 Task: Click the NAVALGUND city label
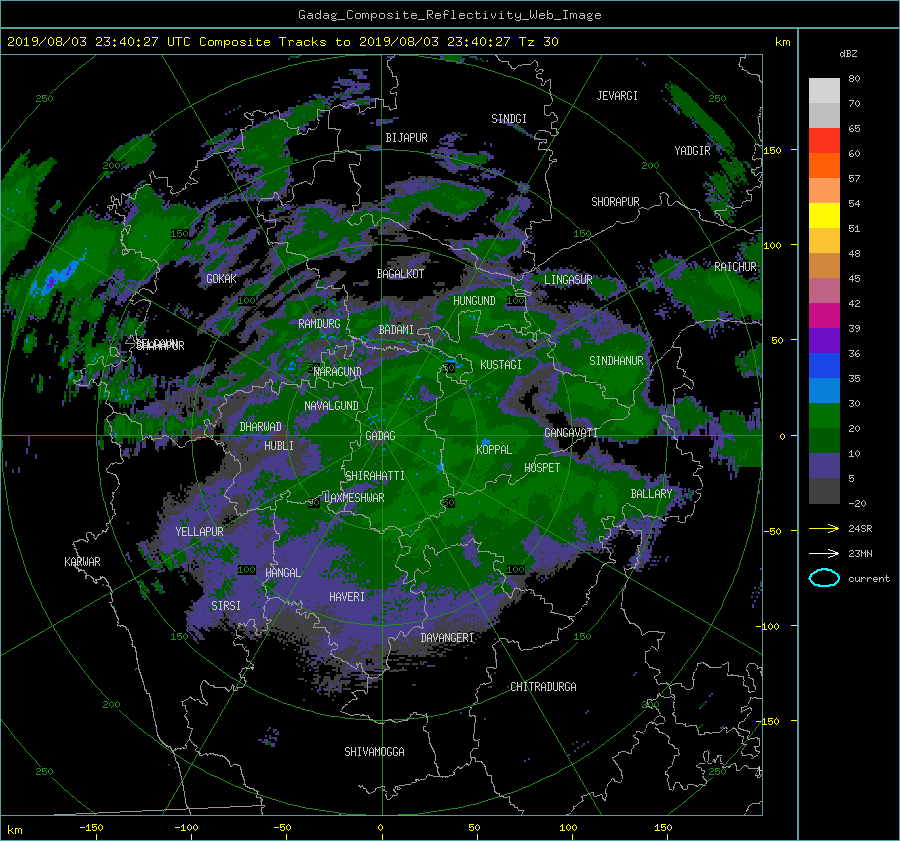tap(331, 406)
